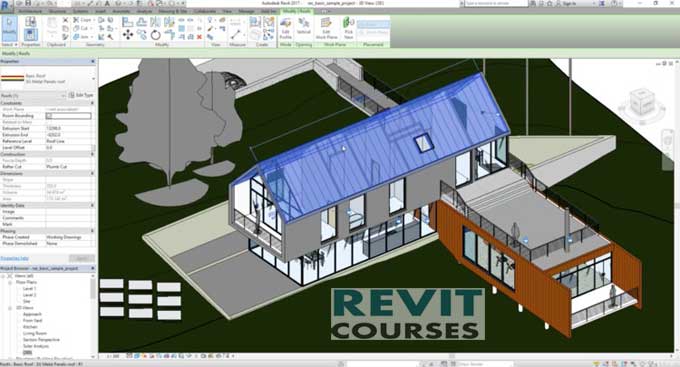680x367 pixels.
Task: Open the Structure ribbon tab
Action: click(x=58, y=11)
